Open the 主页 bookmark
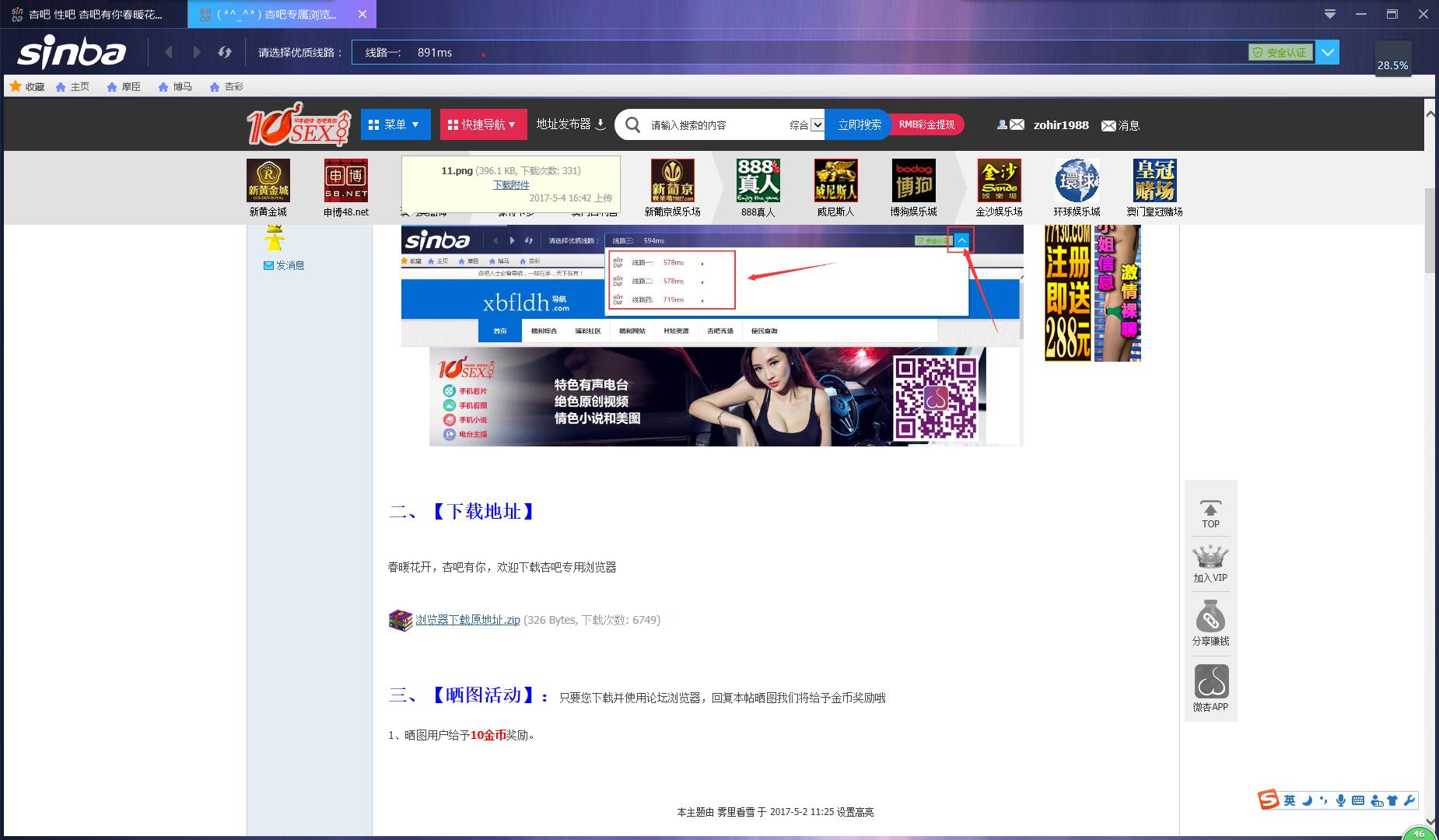 (x=72, y=86)
